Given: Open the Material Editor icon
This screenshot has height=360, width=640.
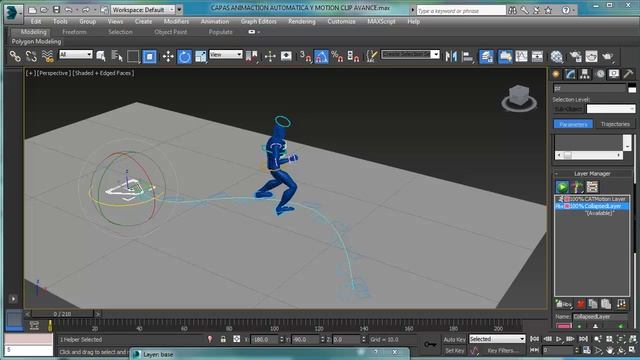Looking at the screenshot, I should [x=556, y=56].
